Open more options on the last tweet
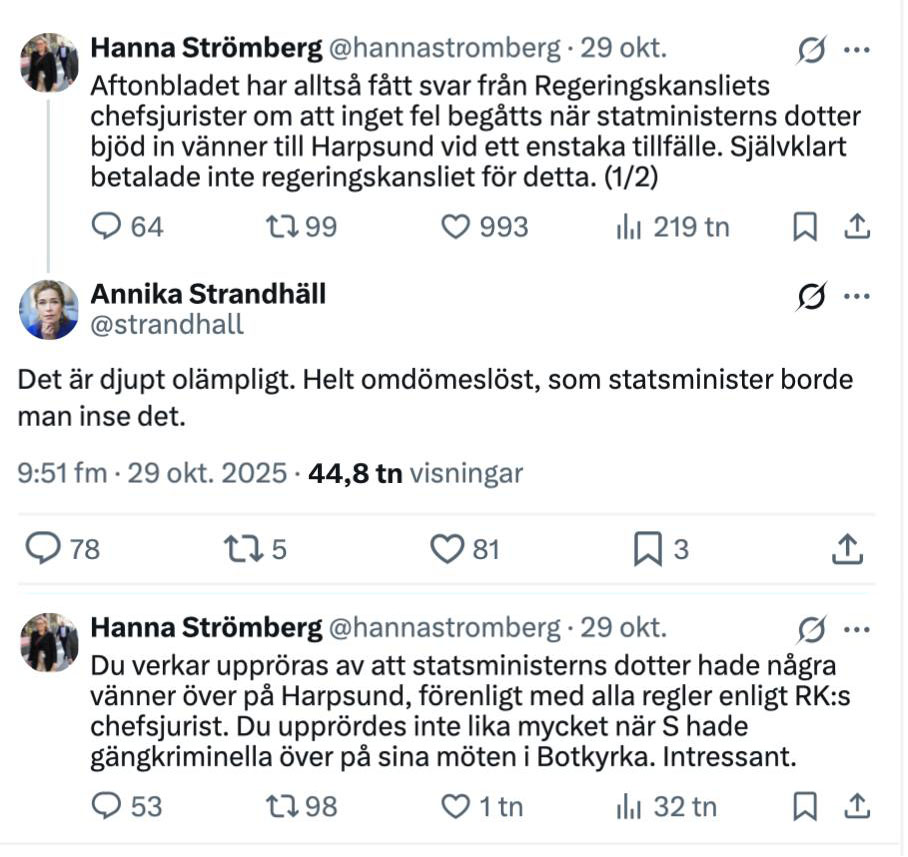Image resolution: width=908 pixels, height=857 pixels. pos(857,630)
